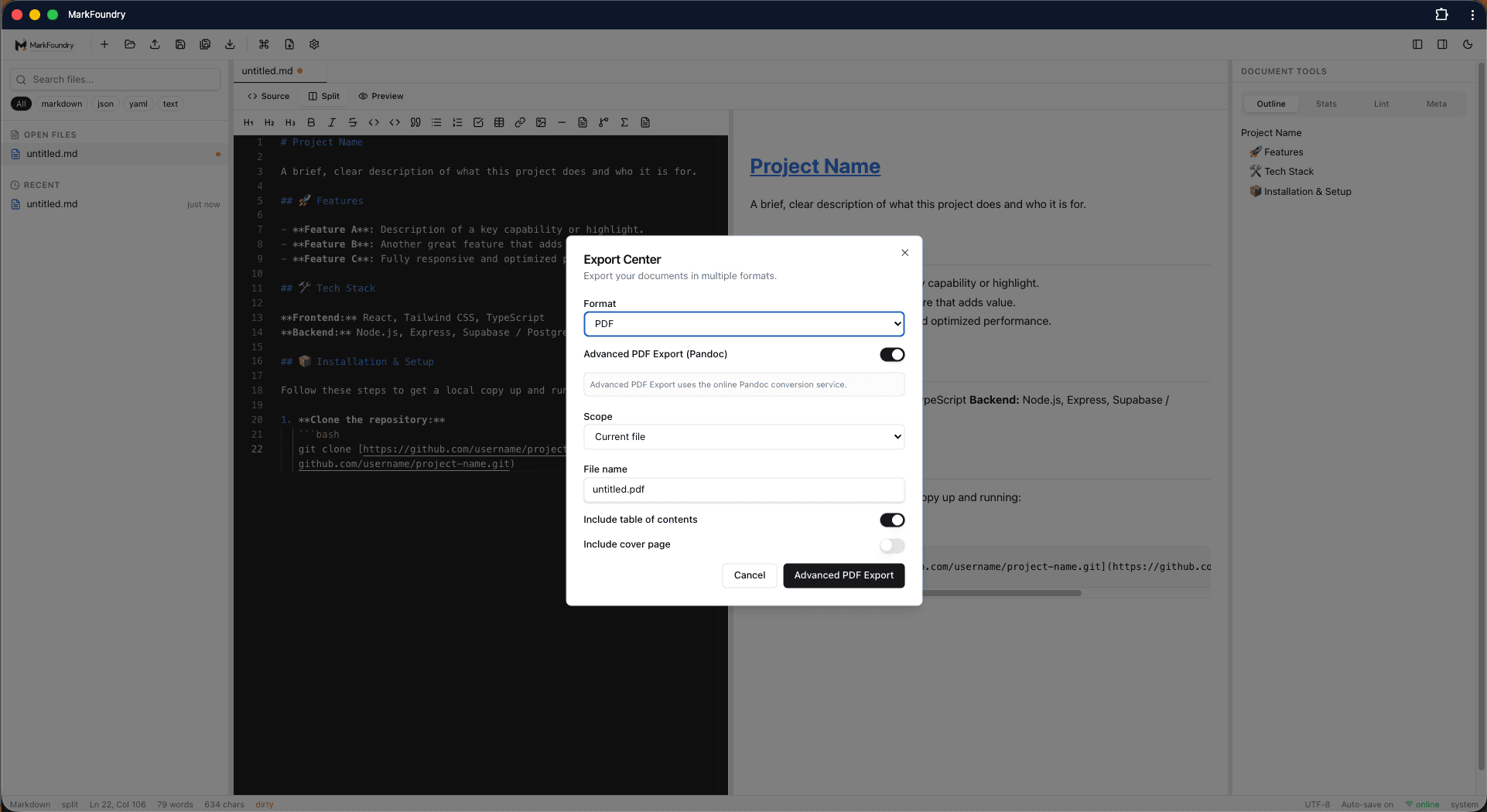
Task: Insert a Heading 2 with H2 icon
Action: point(269,122)
